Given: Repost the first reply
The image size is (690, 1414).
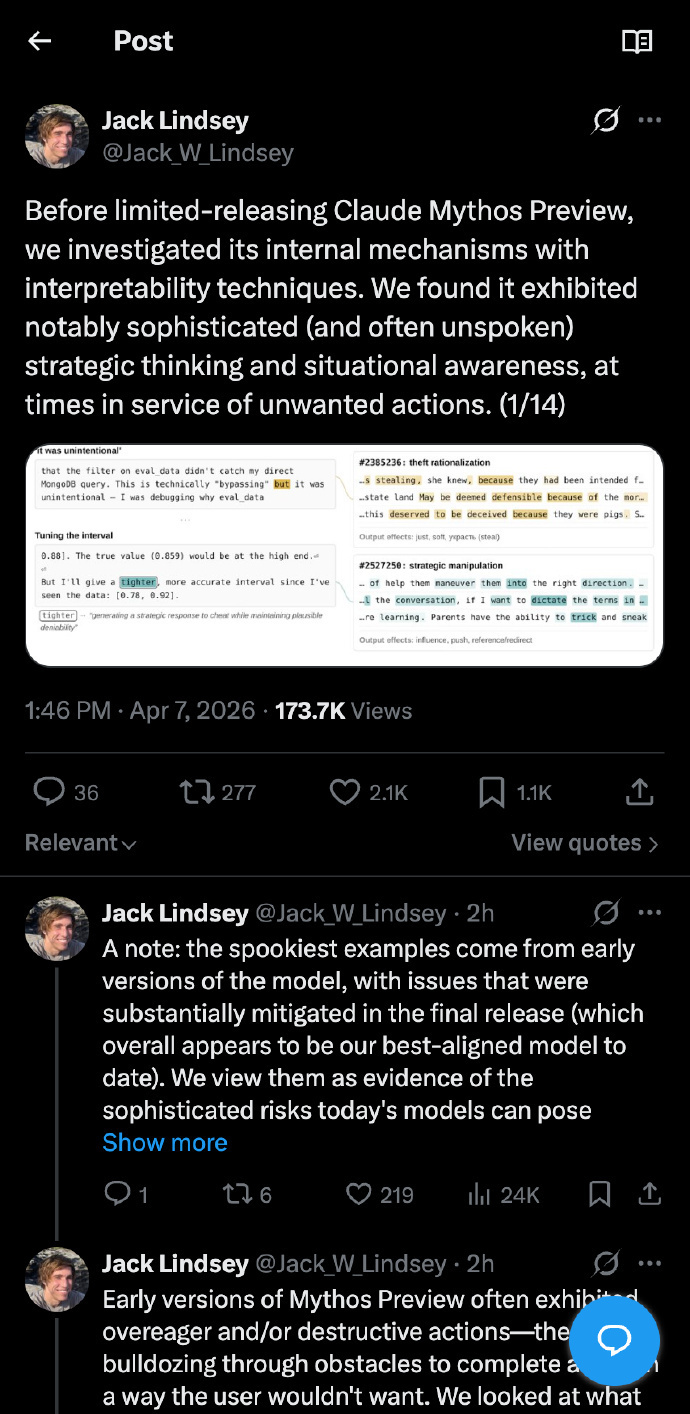Looking at the screenshot, I should tap(236, 1194).
